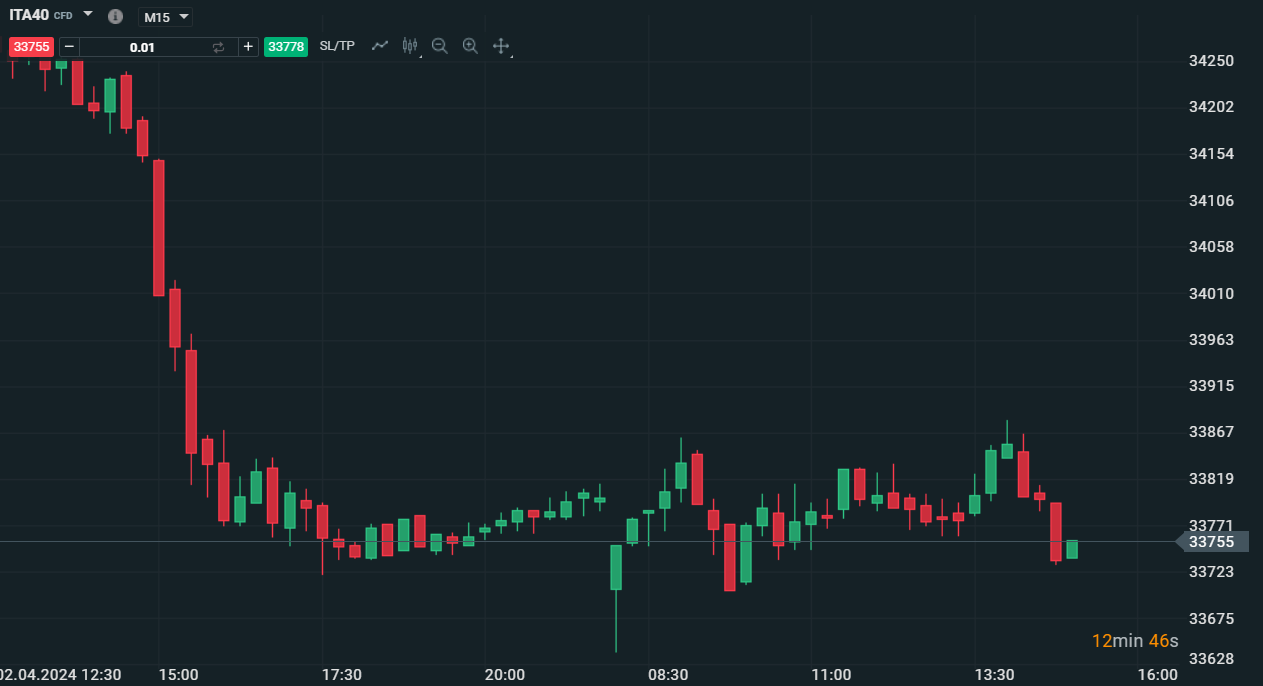Click the current price label 33755 on axis
1263x686 pixels.
point(1211,542)
